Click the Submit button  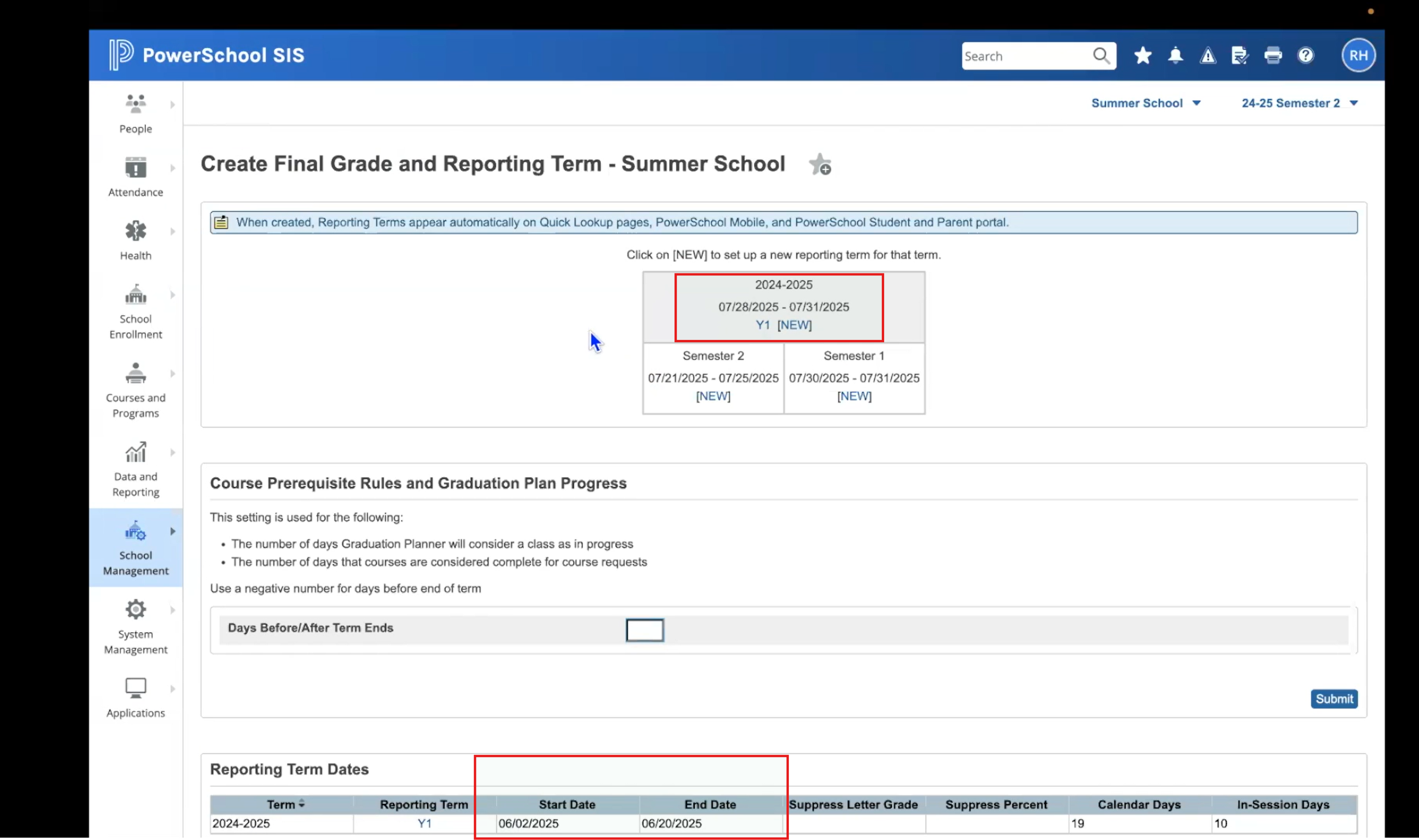pos(1333,699)
